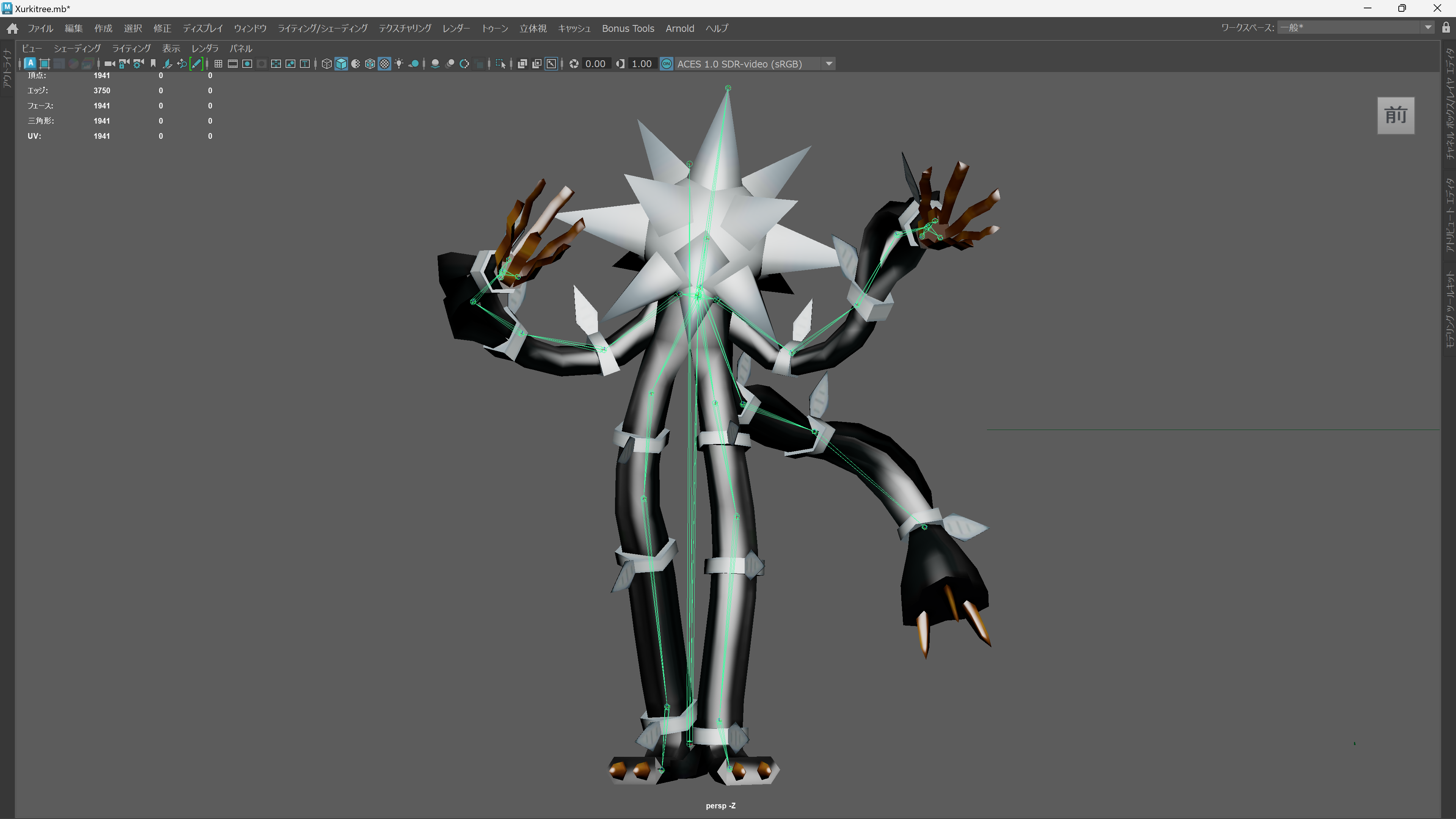Open the Bonus Tools menu
The height and width of the screenshot is (819, 1456).
tap(628, 28)
